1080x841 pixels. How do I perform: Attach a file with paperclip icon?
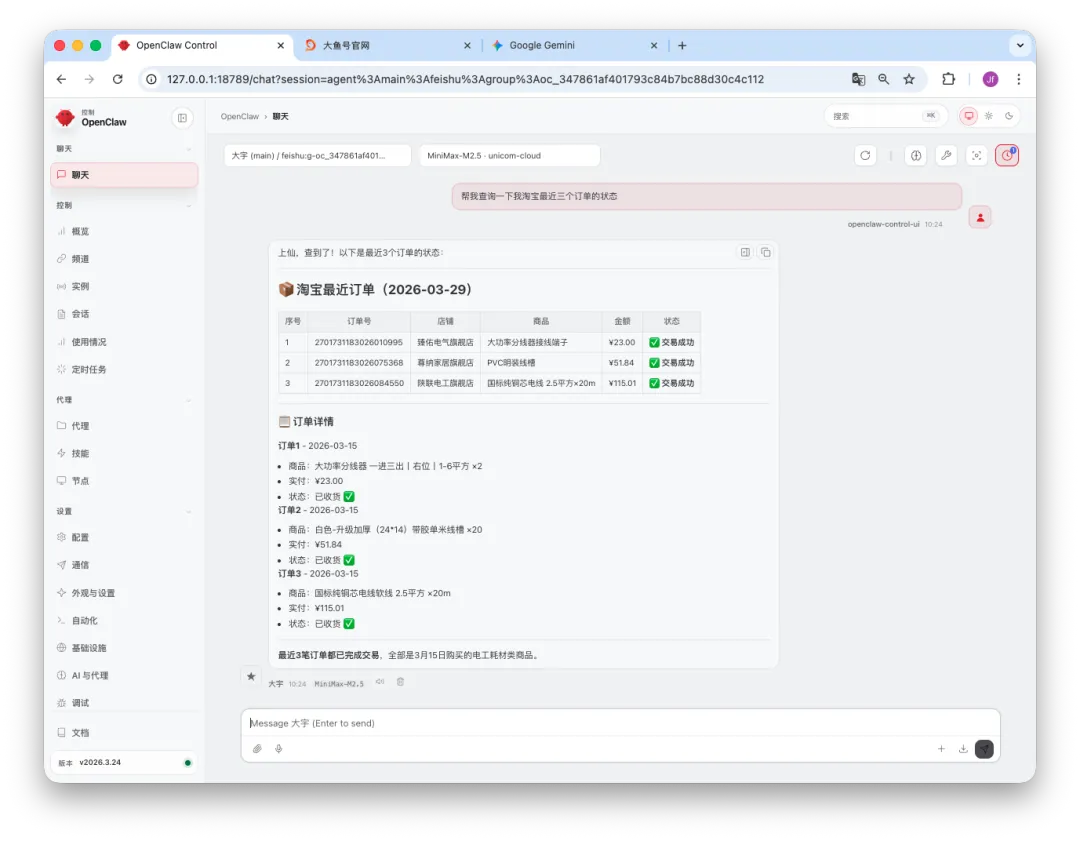point(257,749)
